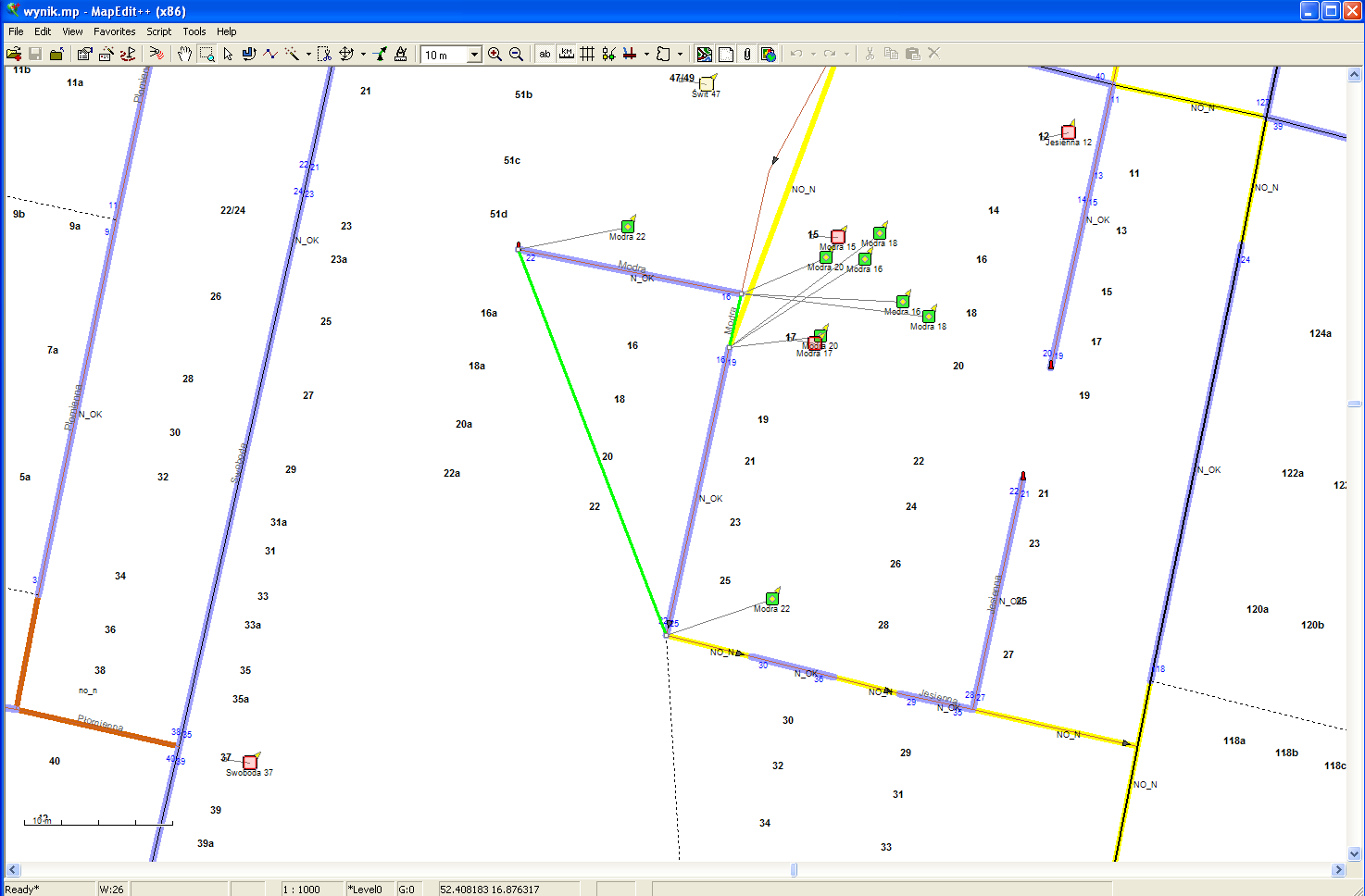The image size is (1365, 896).
Task: Select the hand pan tool
Action: 184,55
